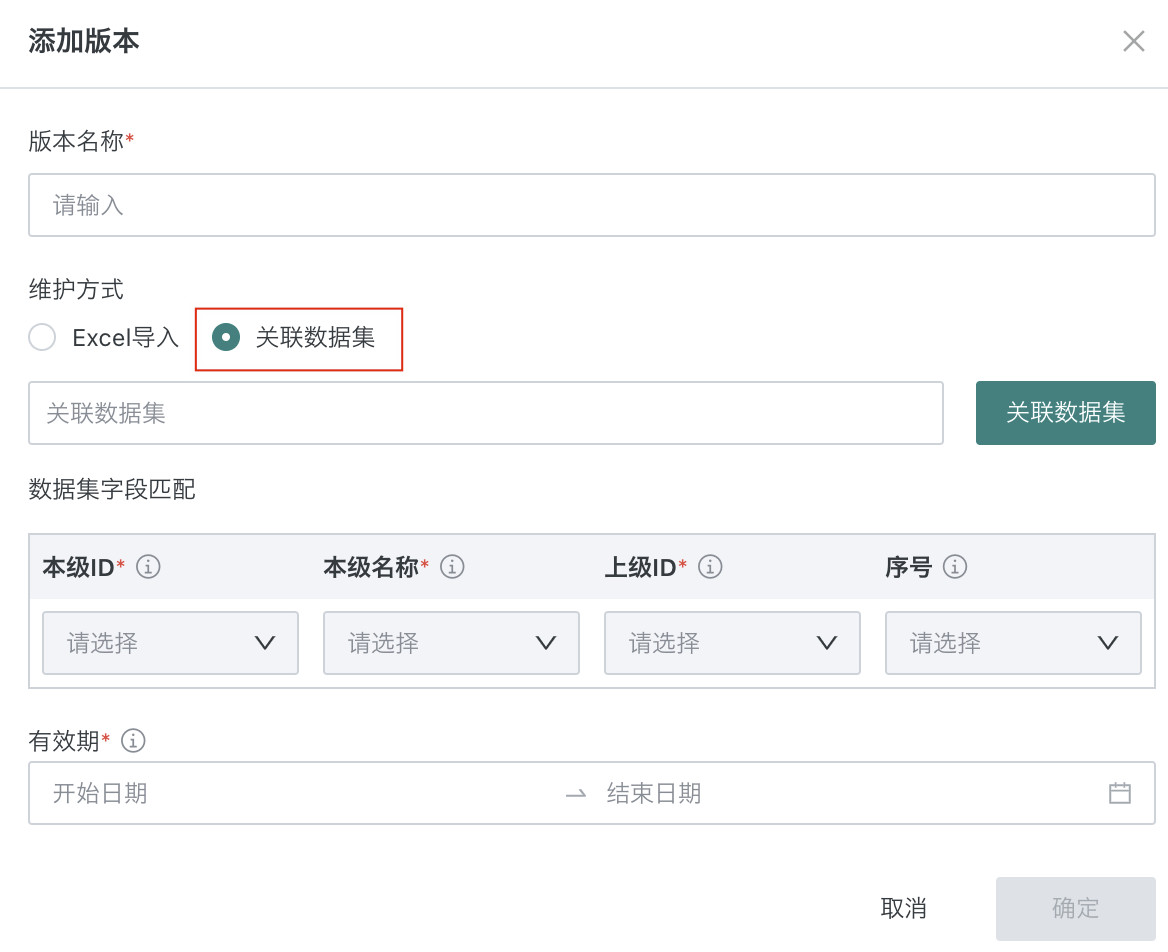Click the 结束日期 end date field
1168x952 pixels.
[840, 793]
